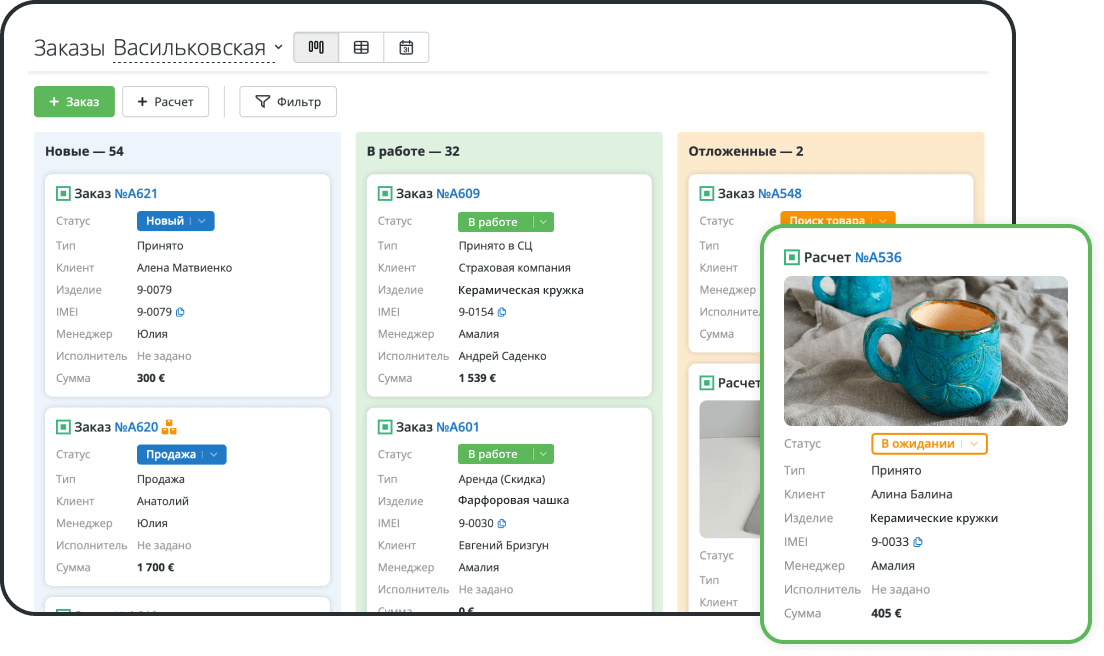Open order link №A601

(x=458, y=427)
